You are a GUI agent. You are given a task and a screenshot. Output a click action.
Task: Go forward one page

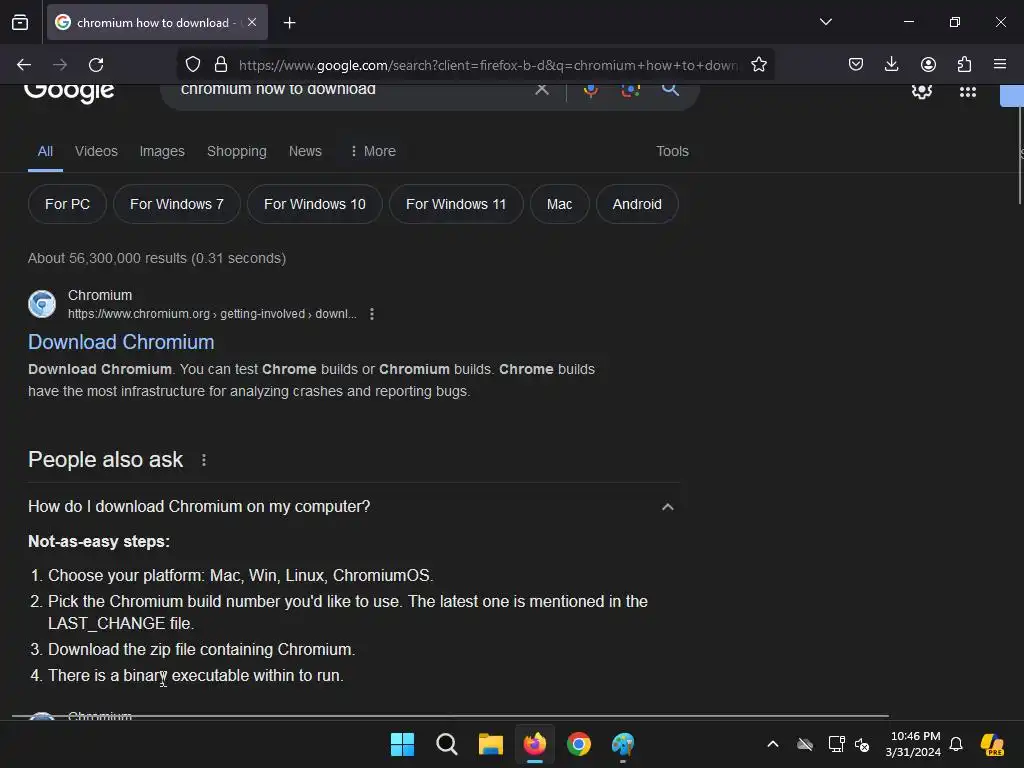click(60, 65)
